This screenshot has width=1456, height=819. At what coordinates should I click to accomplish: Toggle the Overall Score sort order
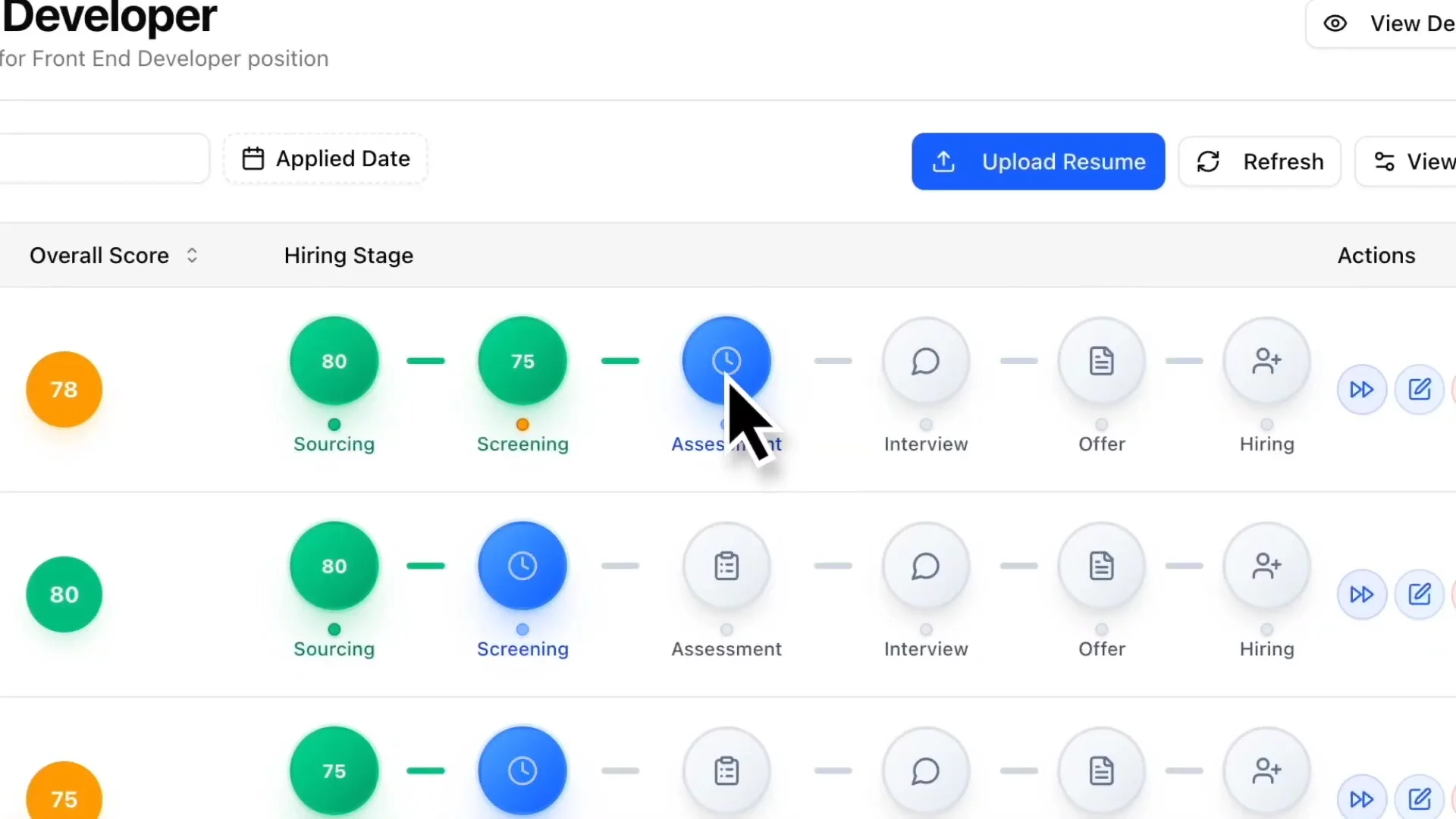(x=192, y=256)
